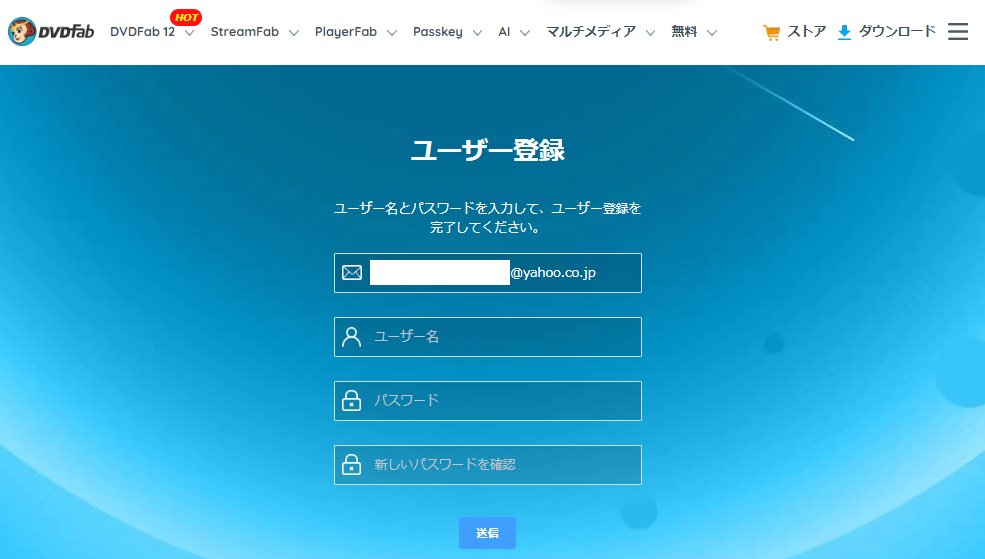Go to the ストア link

point(807,32)
